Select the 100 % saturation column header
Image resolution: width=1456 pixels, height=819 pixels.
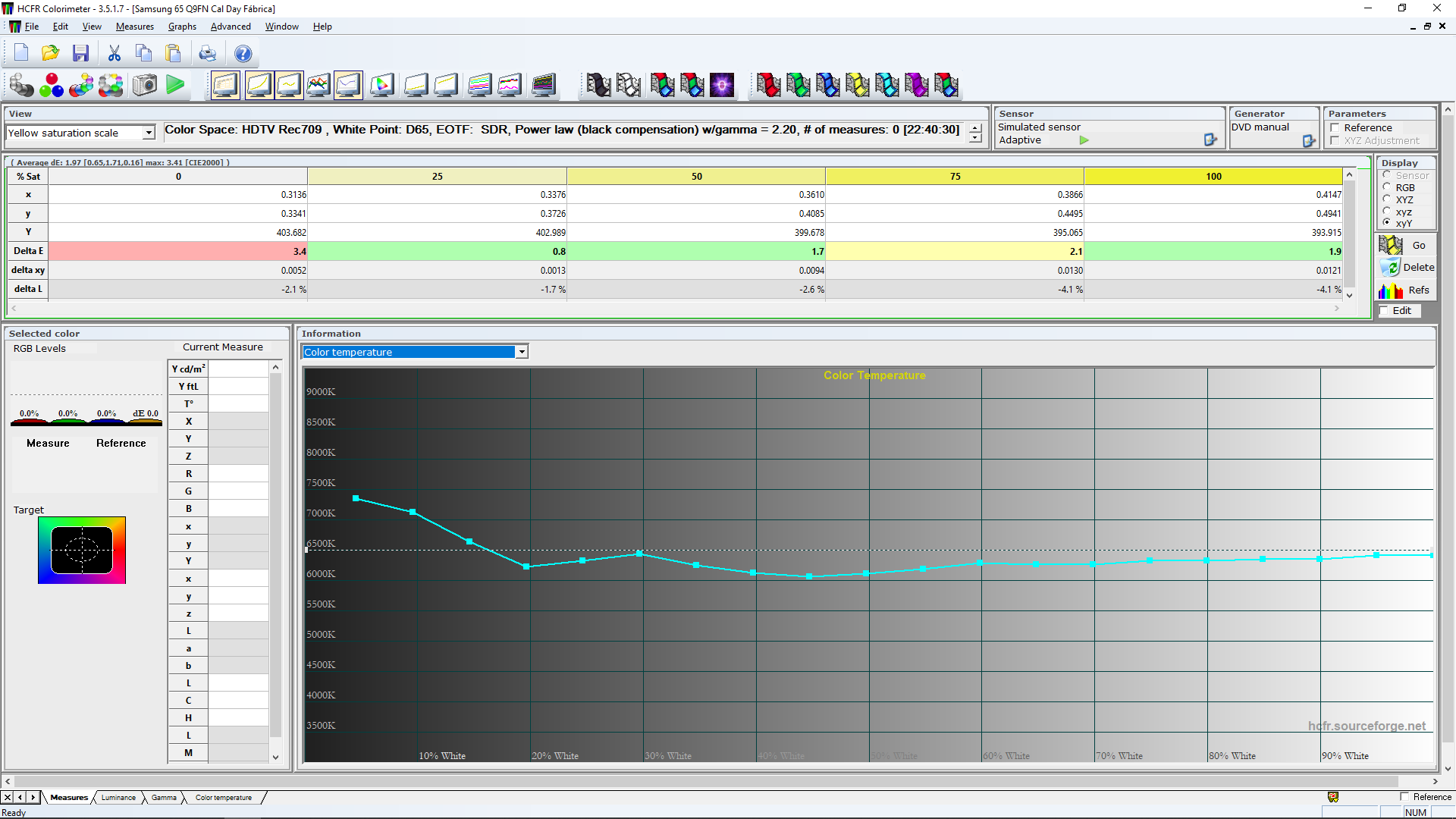[1213, 176]
